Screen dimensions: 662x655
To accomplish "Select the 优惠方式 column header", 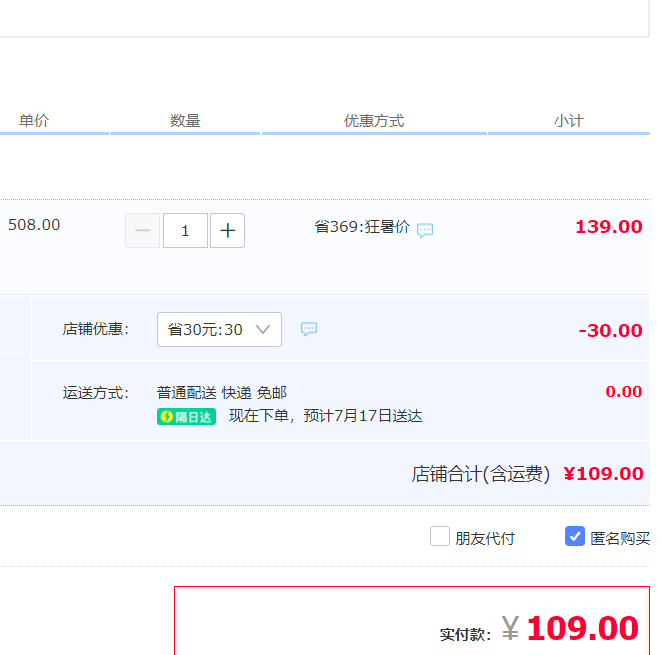I will click(x=374, y=121).
